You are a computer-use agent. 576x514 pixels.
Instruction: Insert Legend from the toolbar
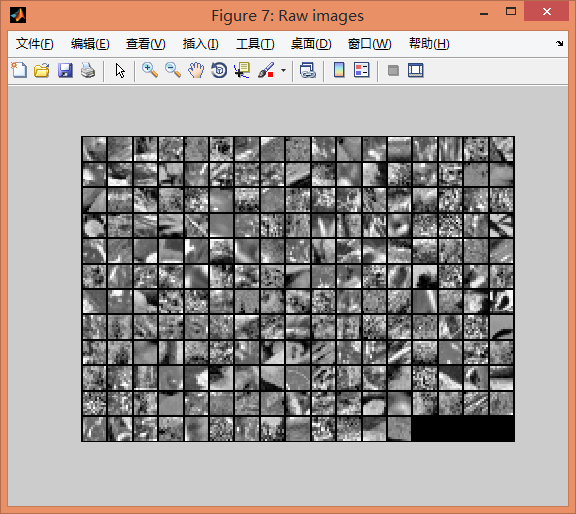[x=361, y=70]
